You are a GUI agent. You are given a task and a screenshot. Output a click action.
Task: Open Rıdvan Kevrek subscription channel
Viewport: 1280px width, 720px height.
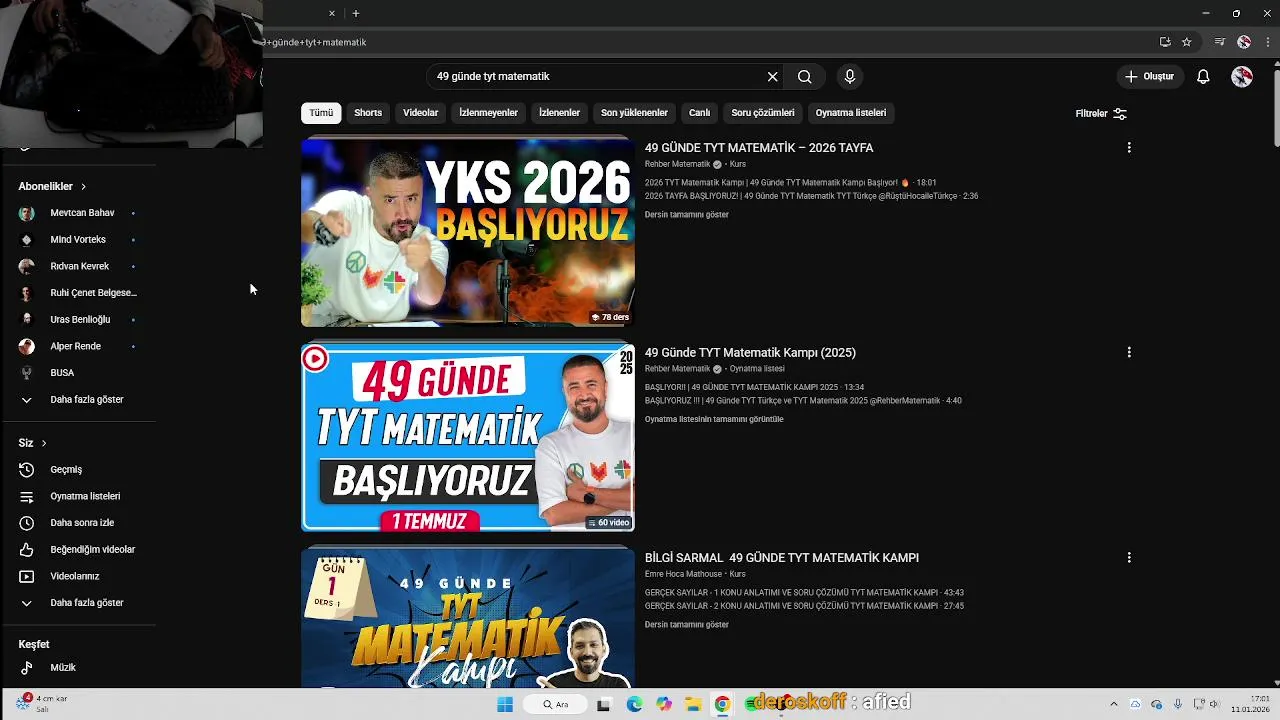coord(78,266)
